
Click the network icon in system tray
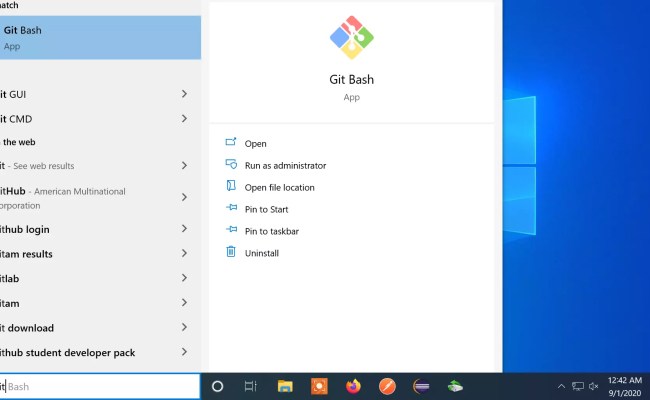pos(577,387)
